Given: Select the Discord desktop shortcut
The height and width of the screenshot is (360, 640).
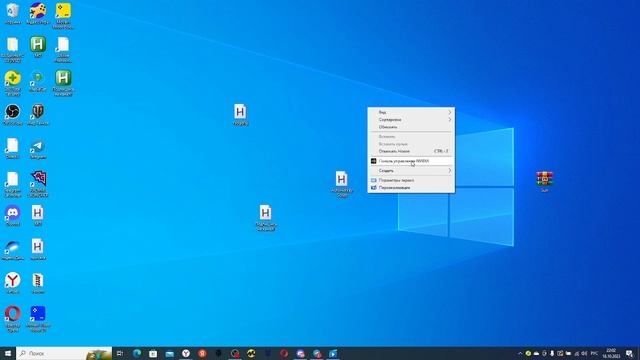Looking at the screenshot, I should point(13,216).
